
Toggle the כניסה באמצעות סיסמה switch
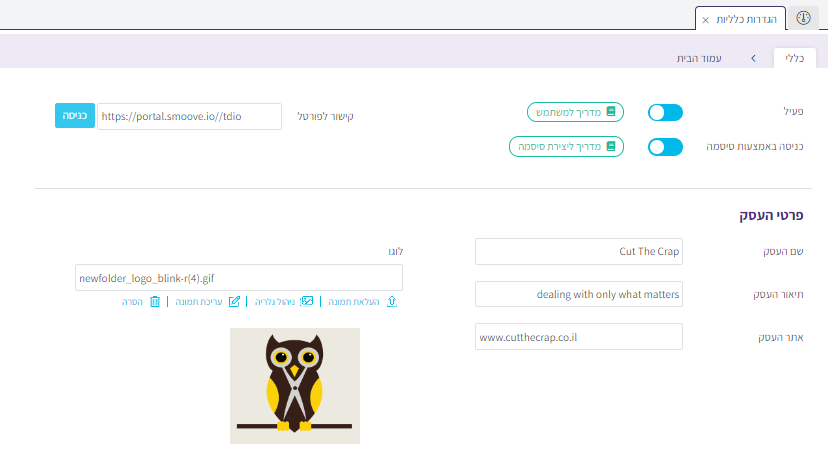[665, 147]
